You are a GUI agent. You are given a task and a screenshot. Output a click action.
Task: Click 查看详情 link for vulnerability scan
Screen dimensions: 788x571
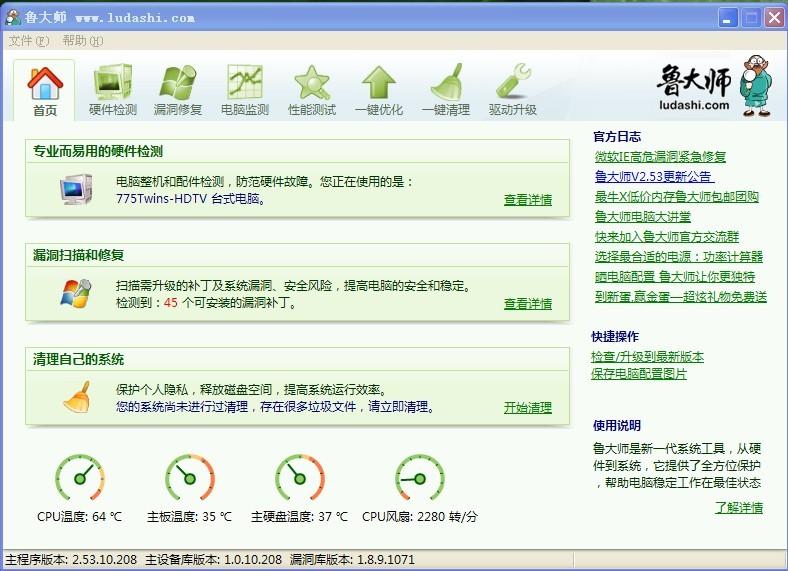(527, 304)
